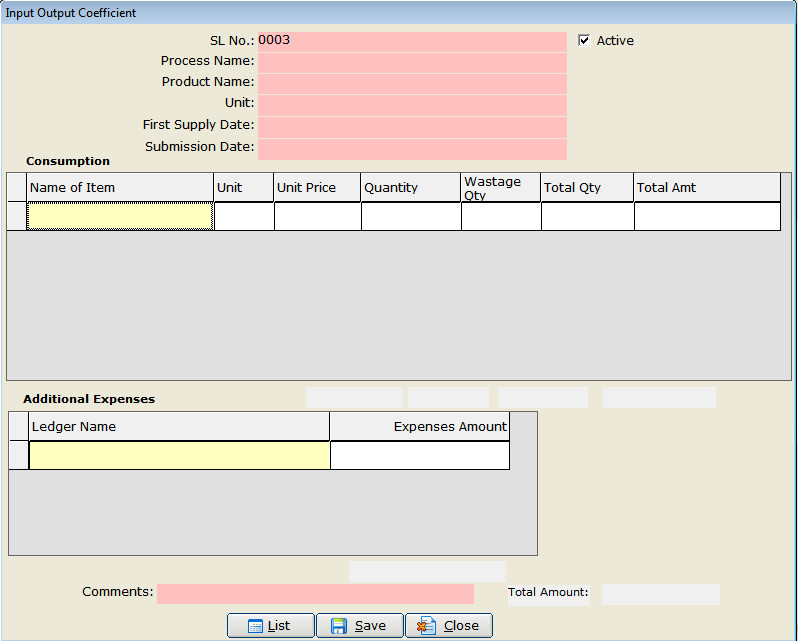This screenshot has height=641, width=798.
Task: Click the Quantity column header
Action: tap(411, 187)
